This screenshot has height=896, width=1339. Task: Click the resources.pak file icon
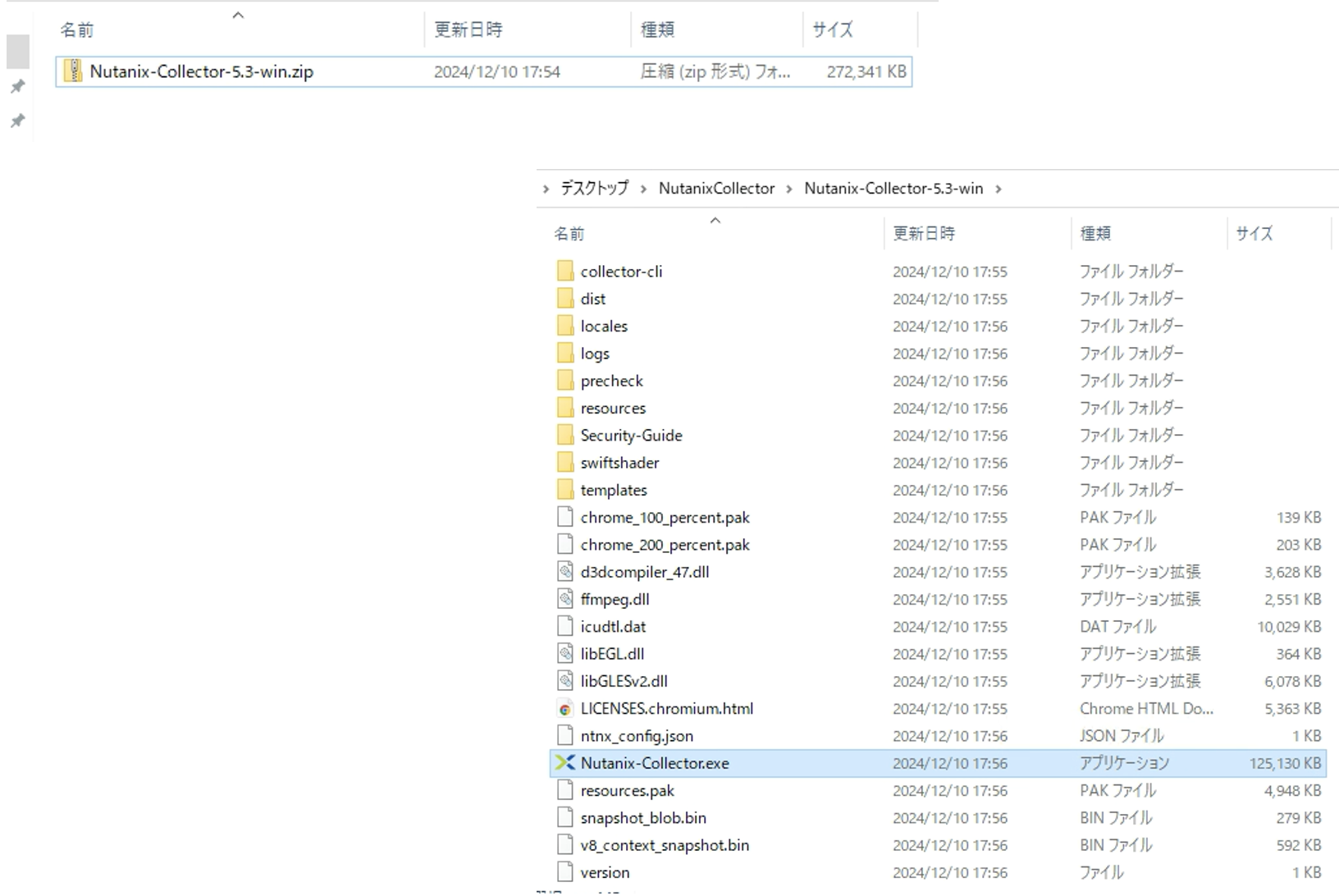pos(565,790)
